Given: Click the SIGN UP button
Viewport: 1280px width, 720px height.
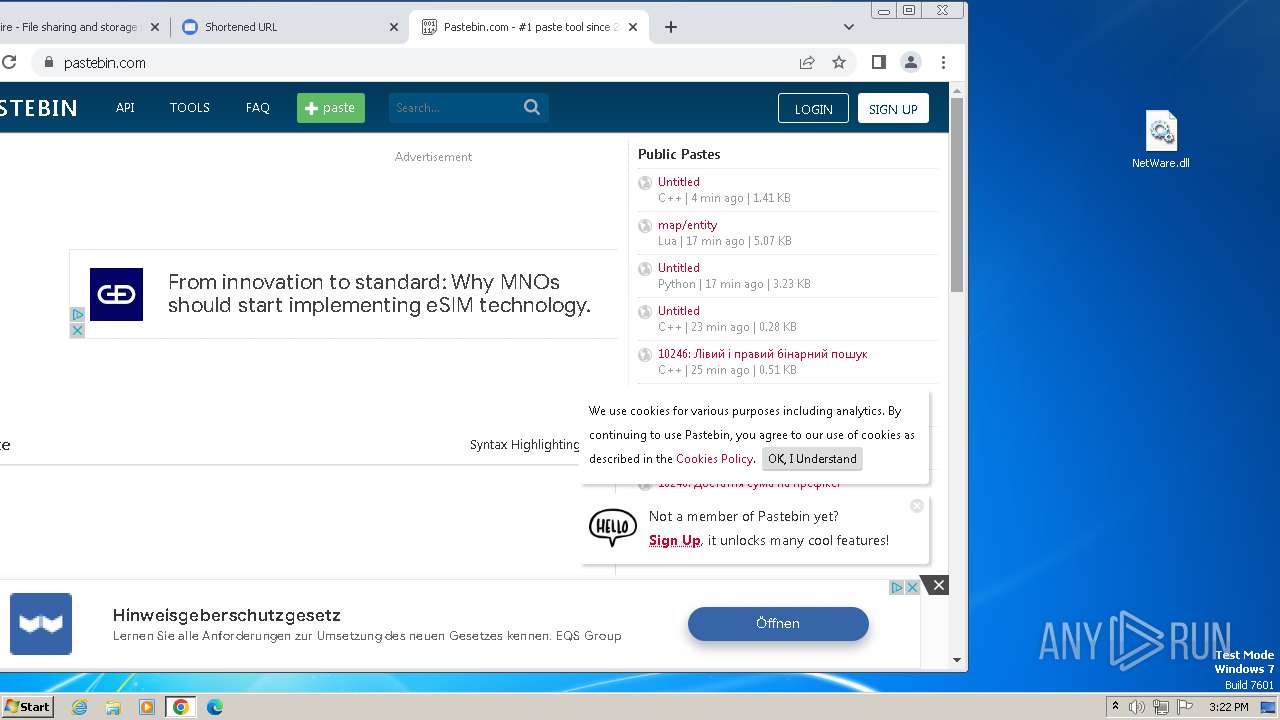Looking at the screenshot, I should tap(893, 108).
